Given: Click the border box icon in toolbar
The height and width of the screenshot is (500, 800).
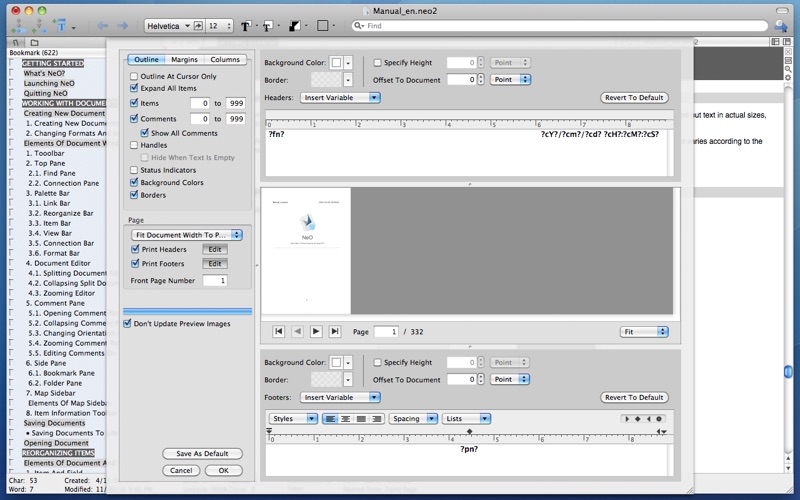Looking at the screenshot, I should [322, 26].
